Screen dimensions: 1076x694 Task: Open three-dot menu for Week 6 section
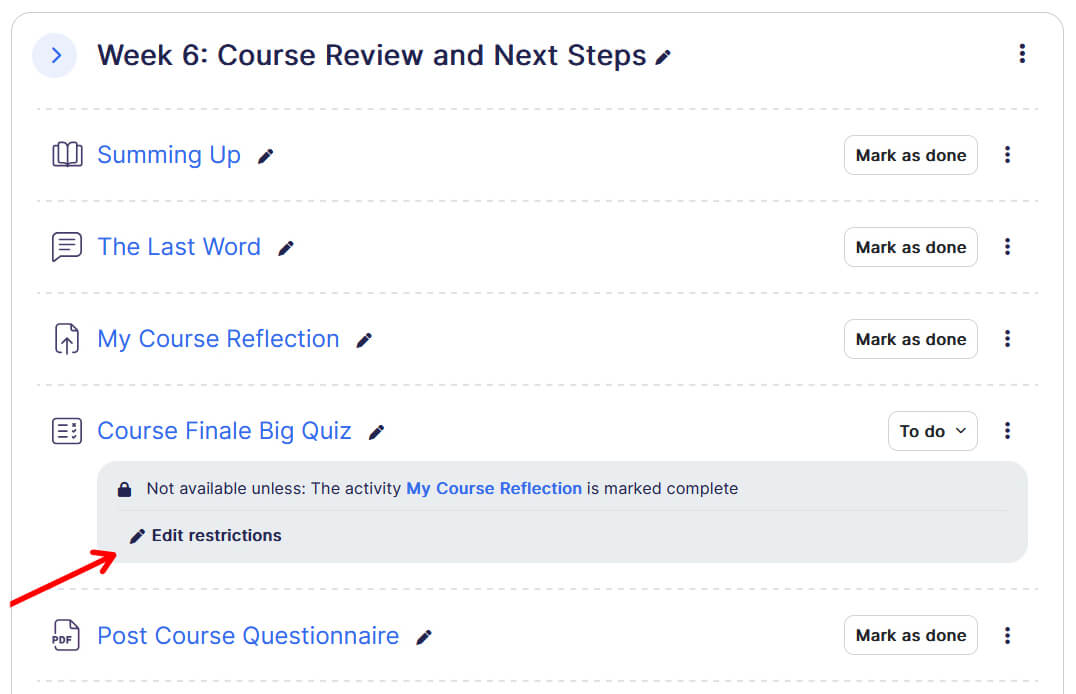tap(1021, 54)
